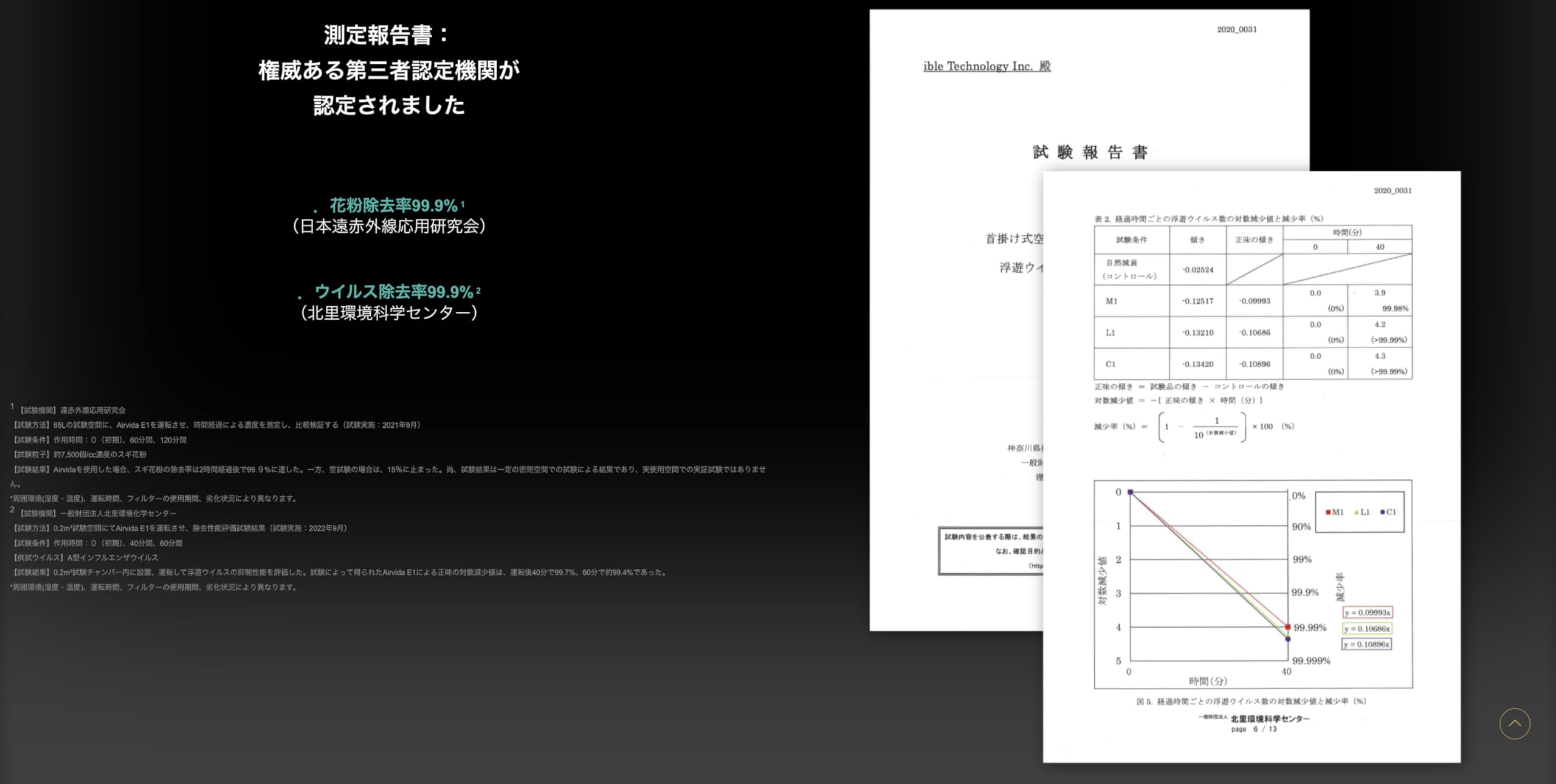Click the purple-boxed equation y = 0.10896x
Image resolution: width=1556 pixels, height=784 pixels.
pos(1366,644)
